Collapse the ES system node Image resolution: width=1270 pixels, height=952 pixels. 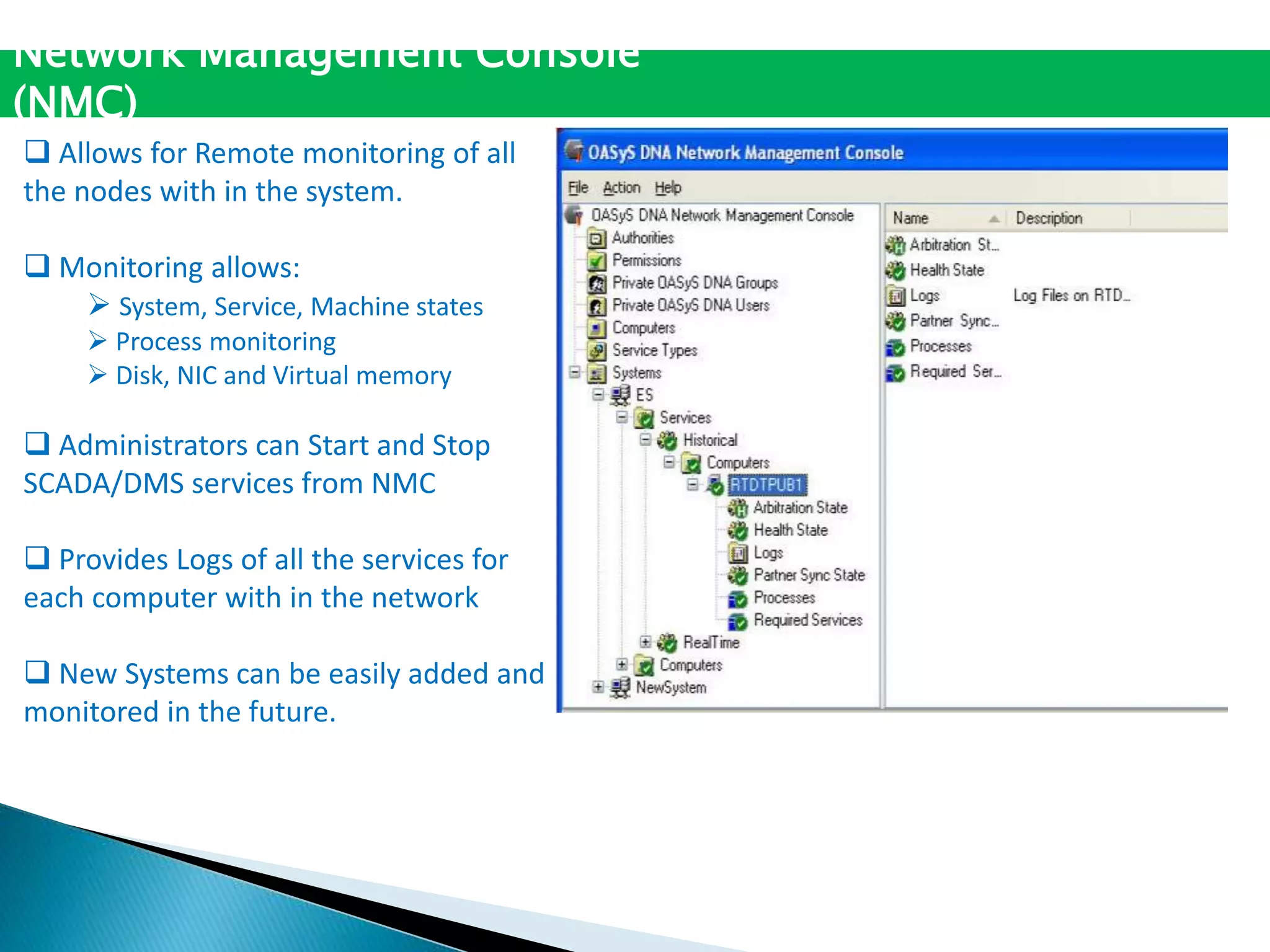[598, 395]
